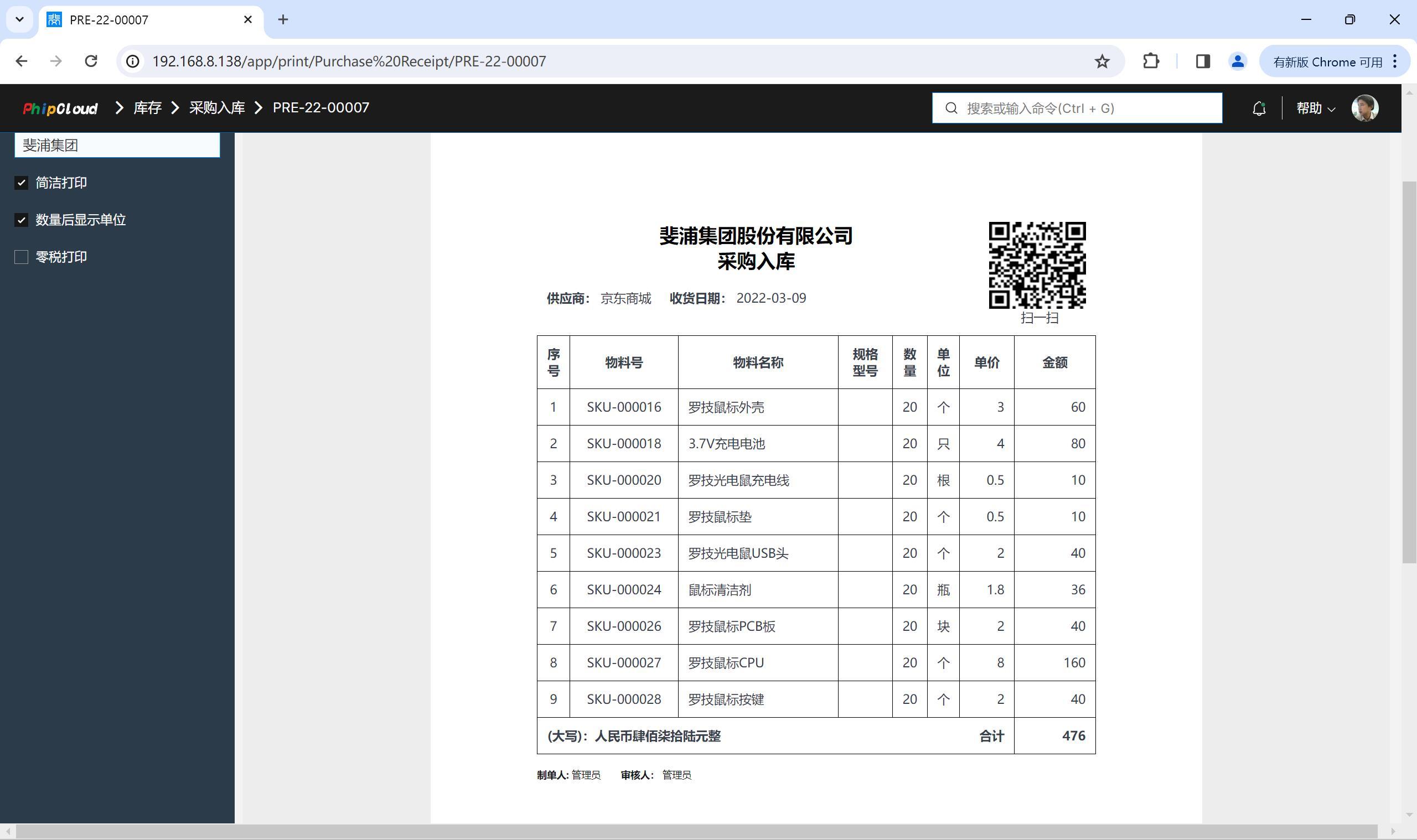Click 罗技光电鼠充电线 item name
Viewport: 1417px width, 840px height.
coord(738,480)
